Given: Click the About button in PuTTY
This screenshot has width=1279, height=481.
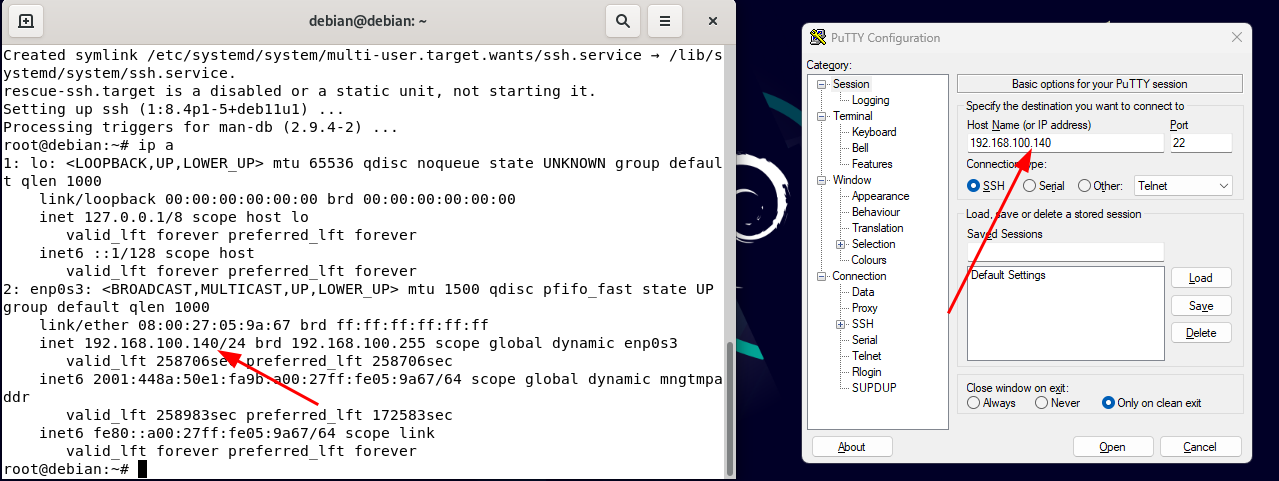Looking at the screenshot, I should pos(851,447).
